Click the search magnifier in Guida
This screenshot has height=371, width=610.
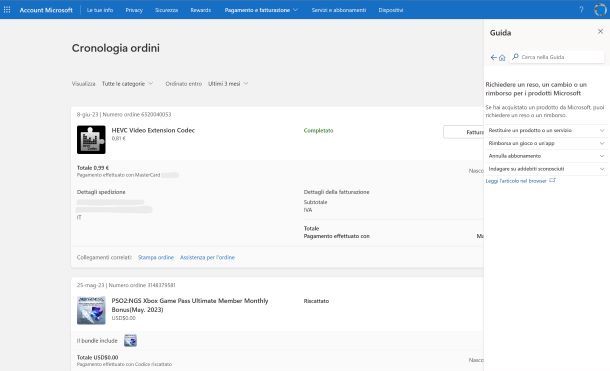click(515, 57)
